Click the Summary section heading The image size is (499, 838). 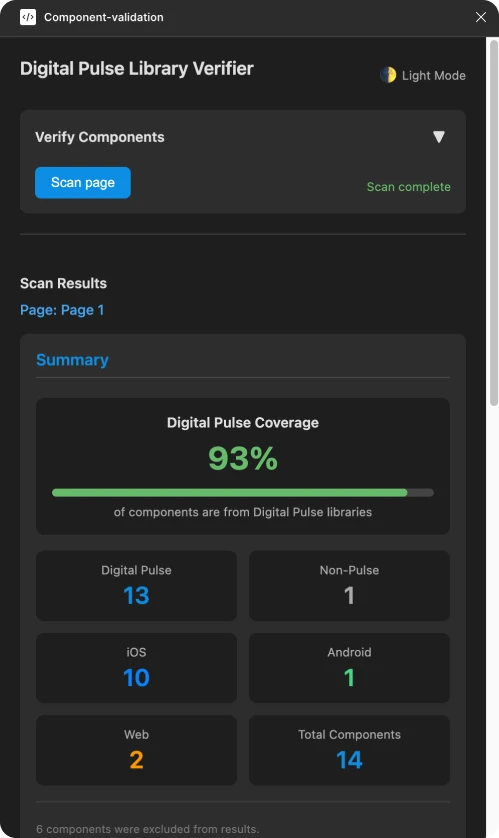point(72,360)
